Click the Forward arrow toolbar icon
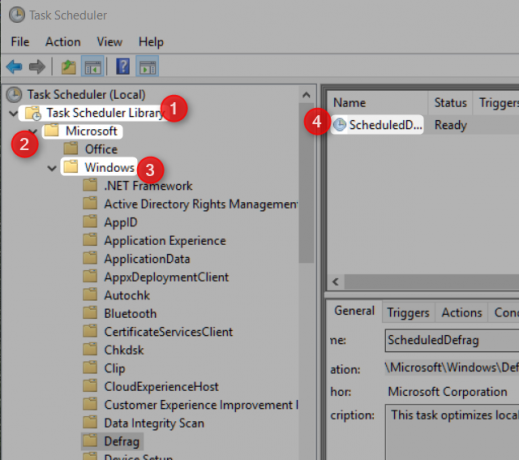Screen dimensions: 519x460 pos(37,67)
